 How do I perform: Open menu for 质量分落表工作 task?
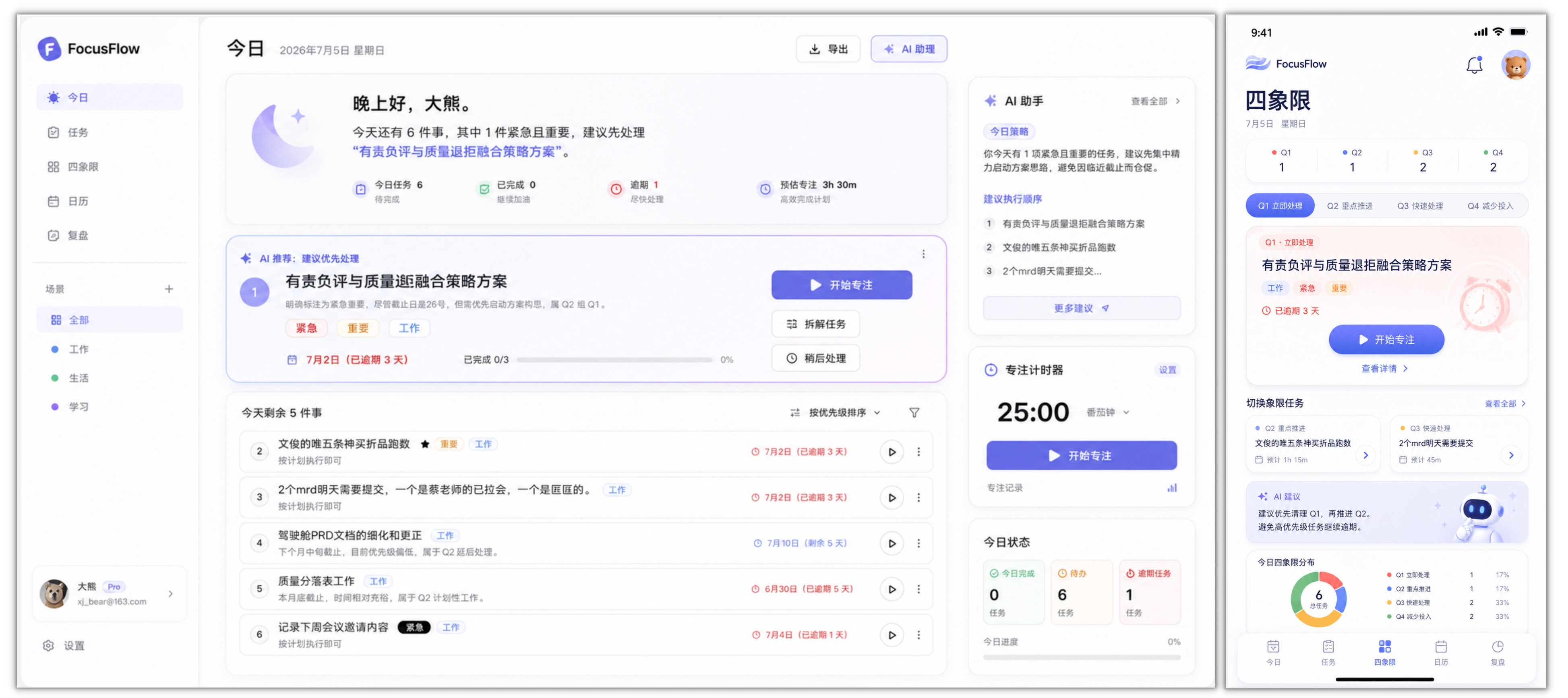tap(918, 589)
